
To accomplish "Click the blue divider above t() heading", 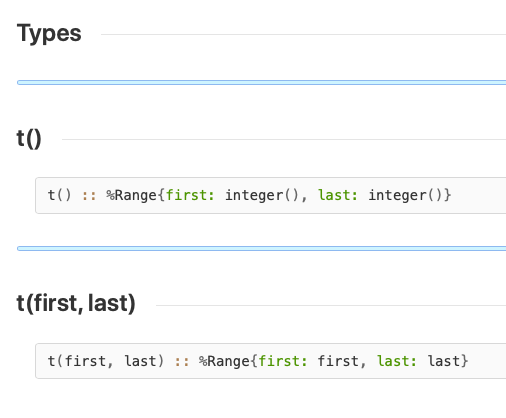I will [261, 82].
